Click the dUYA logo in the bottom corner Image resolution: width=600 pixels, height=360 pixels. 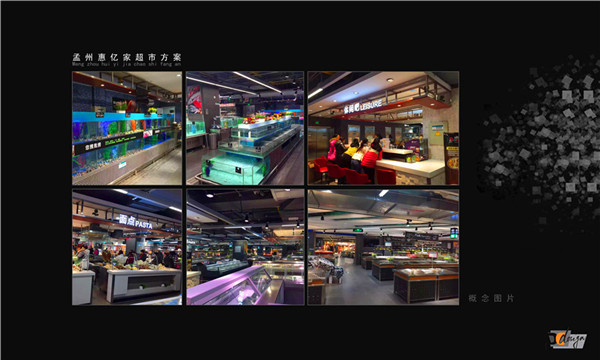pos(567,339)
